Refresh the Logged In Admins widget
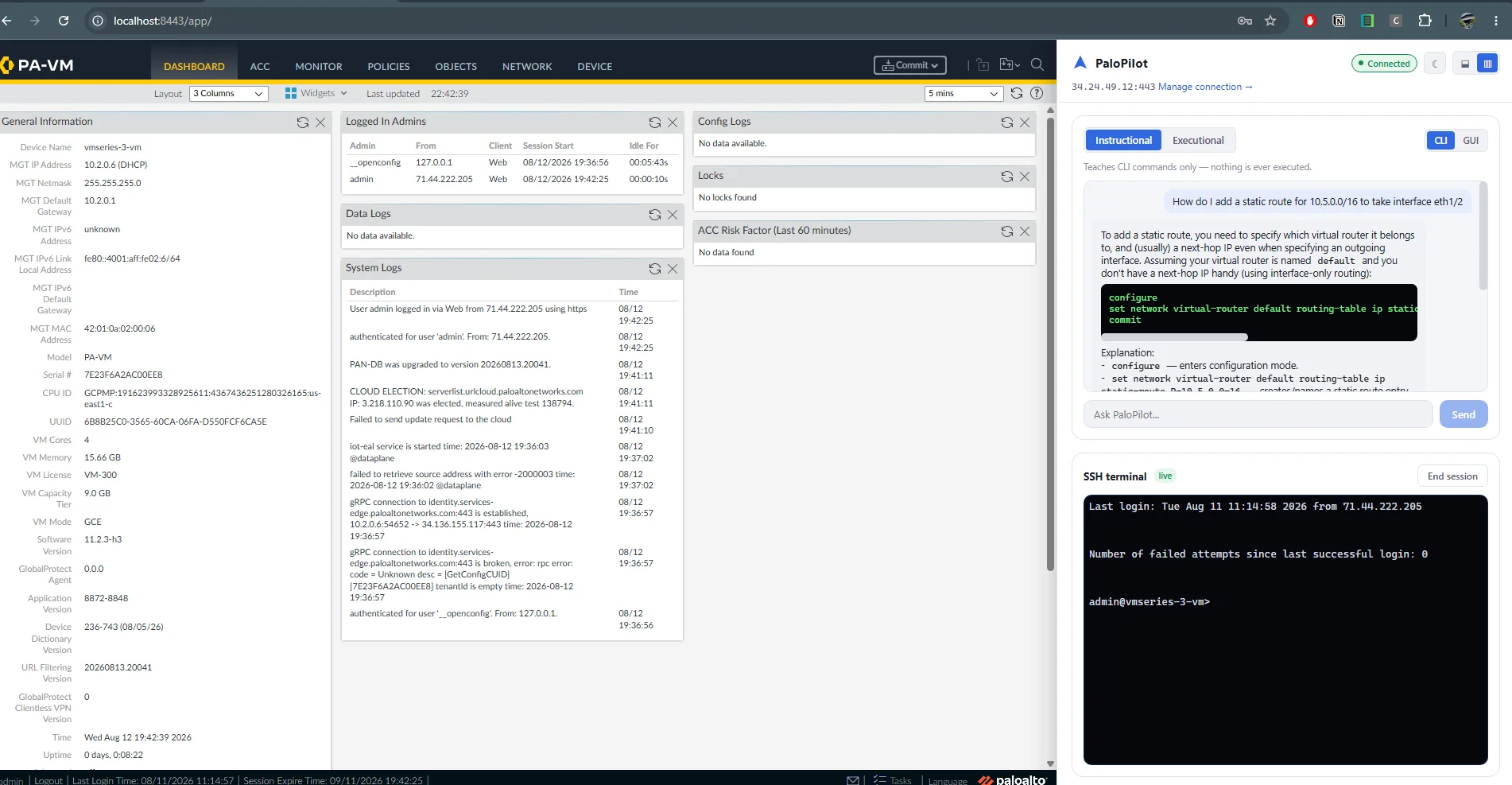This screenshot has height=785, width=1512. (x=654, y=122)
